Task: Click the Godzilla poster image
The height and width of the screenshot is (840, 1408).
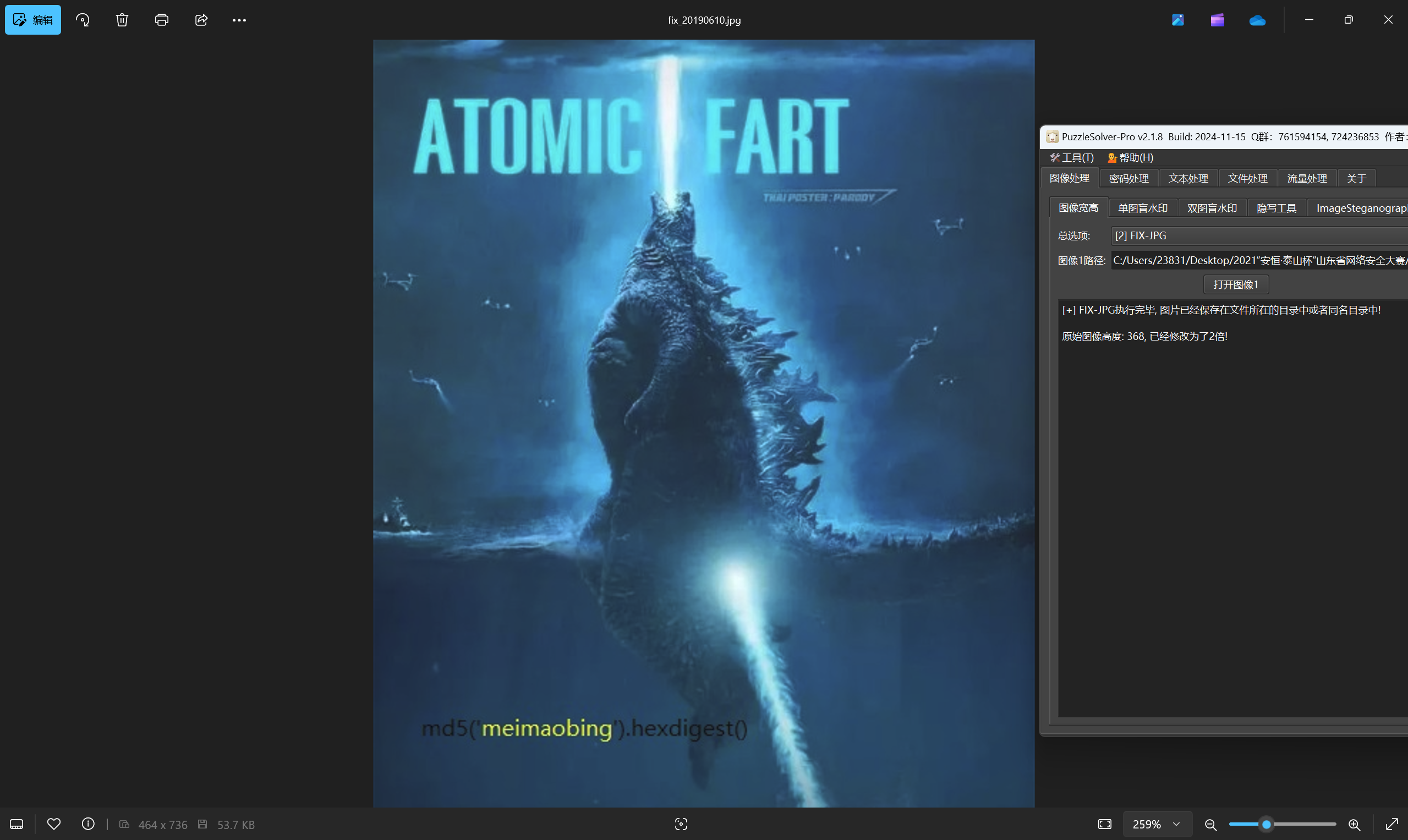Action: (x=704, y=424)
